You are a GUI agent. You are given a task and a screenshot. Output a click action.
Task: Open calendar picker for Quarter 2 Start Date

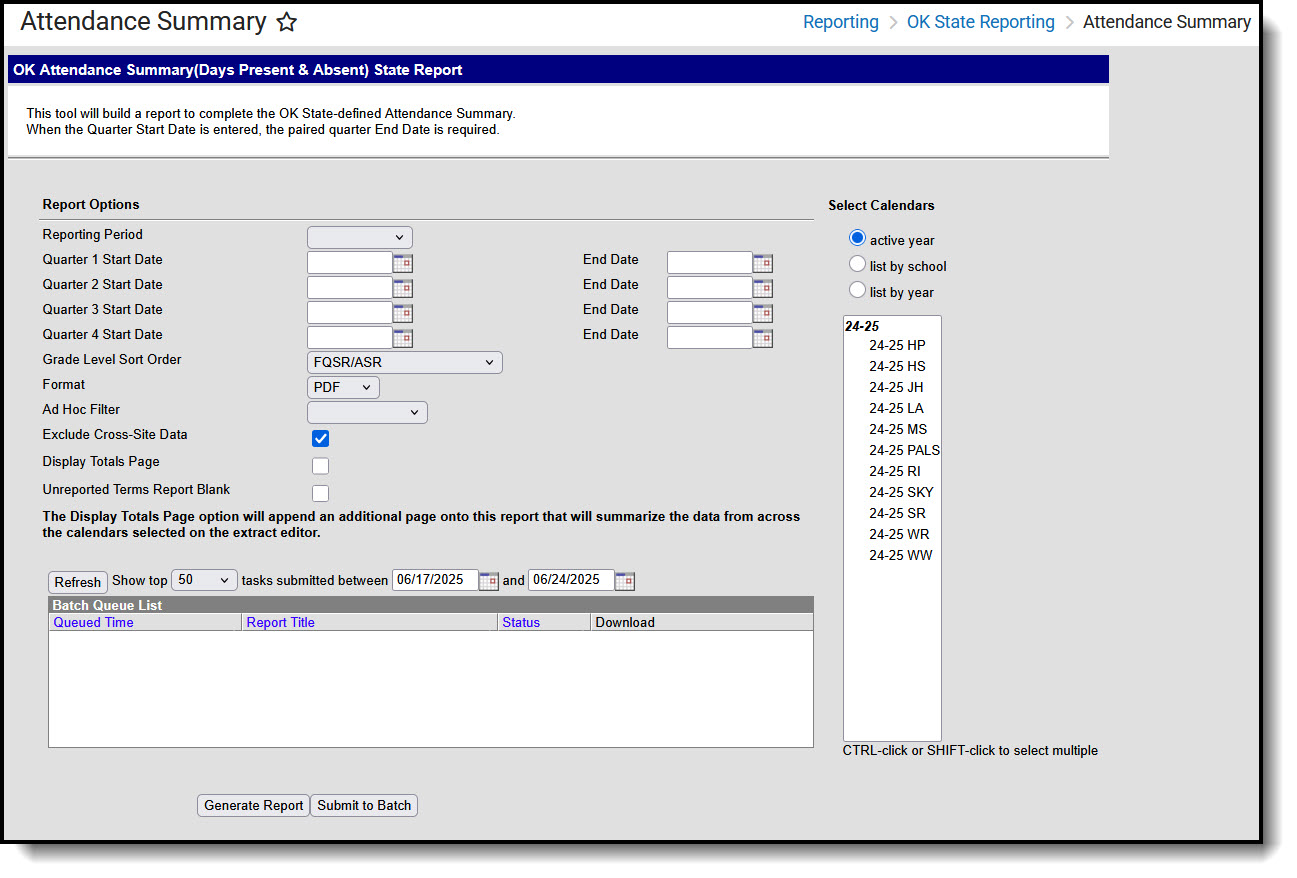(x=402, y=288)
